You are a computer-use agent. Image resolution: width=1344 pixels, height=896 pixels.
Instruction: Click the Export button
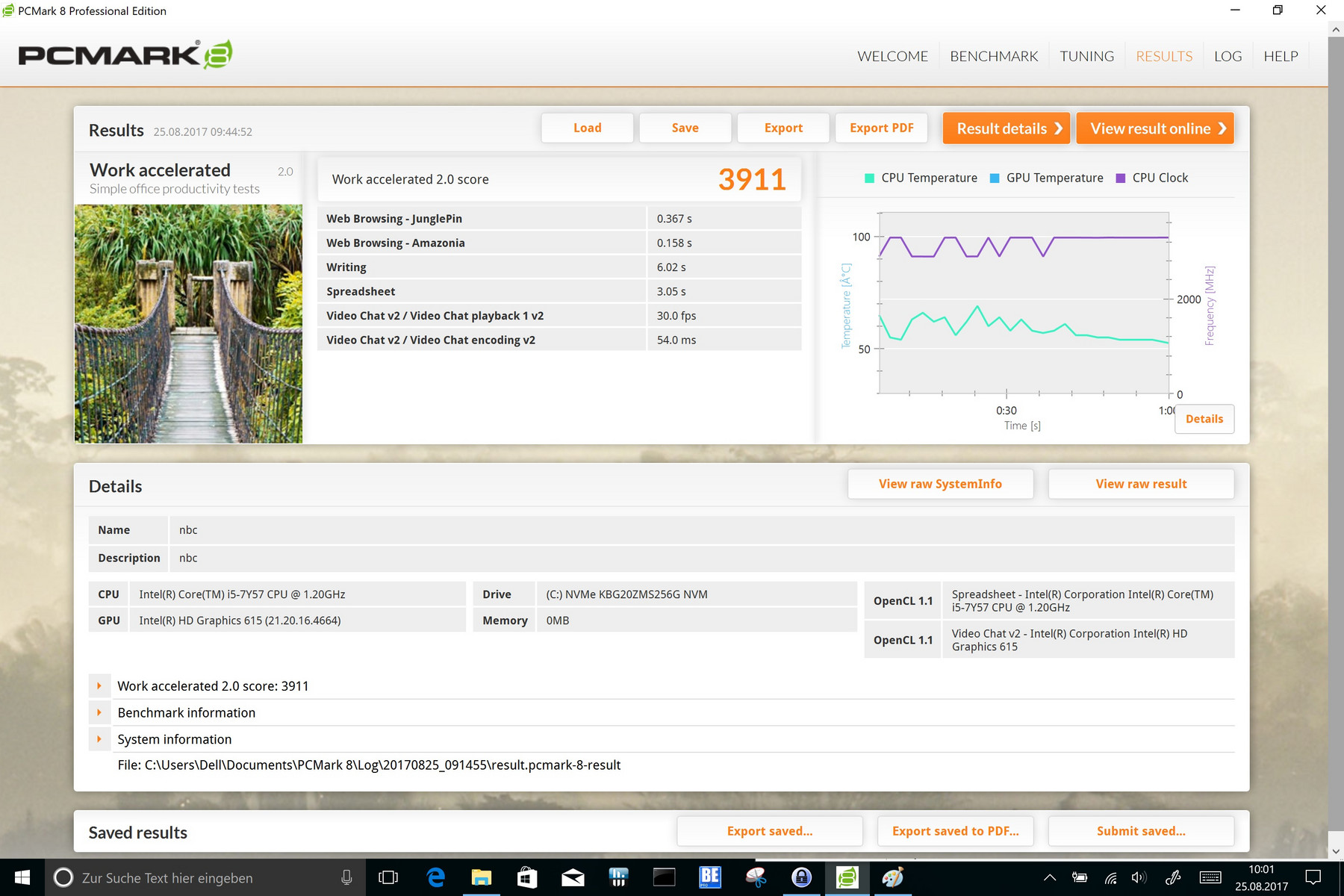click(783, 128)
